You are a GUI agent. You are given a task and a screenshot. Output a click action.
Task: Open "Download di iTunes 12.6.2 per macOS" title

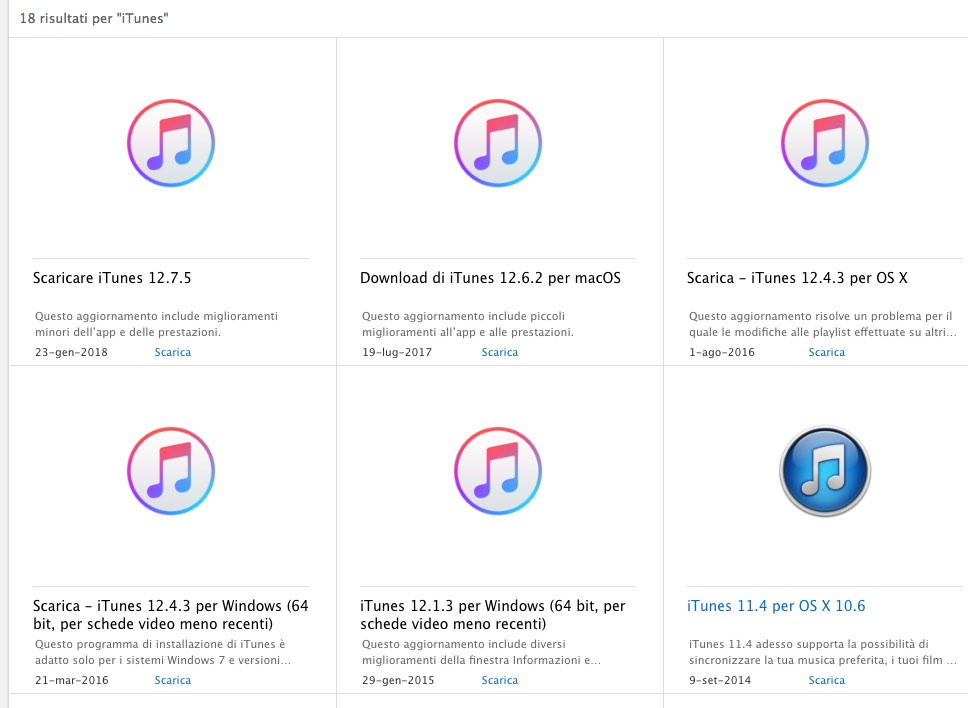pyautogui.click(x=490, y=278)
